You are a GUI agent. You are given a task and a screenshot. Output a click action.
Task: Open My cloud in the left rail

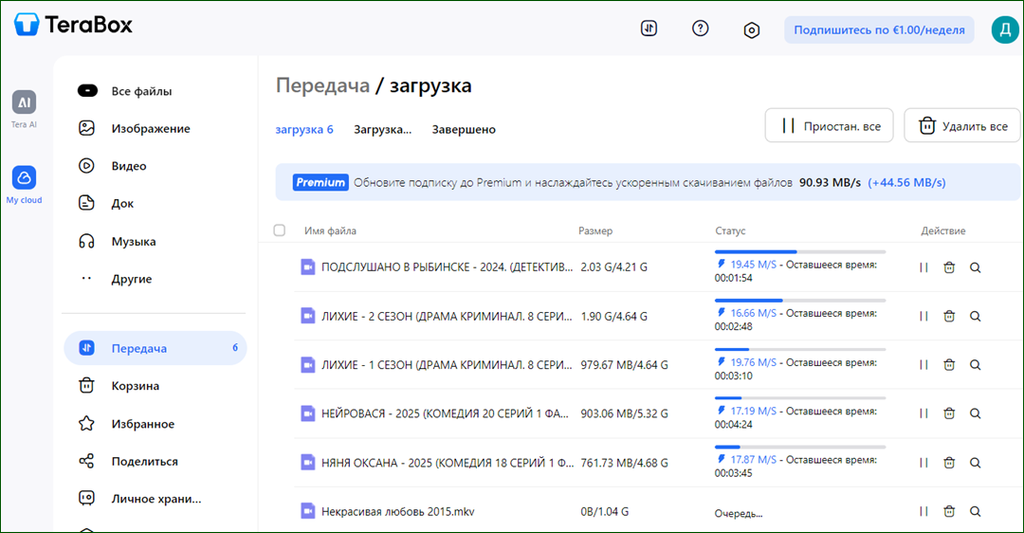(x=24, y=184)
